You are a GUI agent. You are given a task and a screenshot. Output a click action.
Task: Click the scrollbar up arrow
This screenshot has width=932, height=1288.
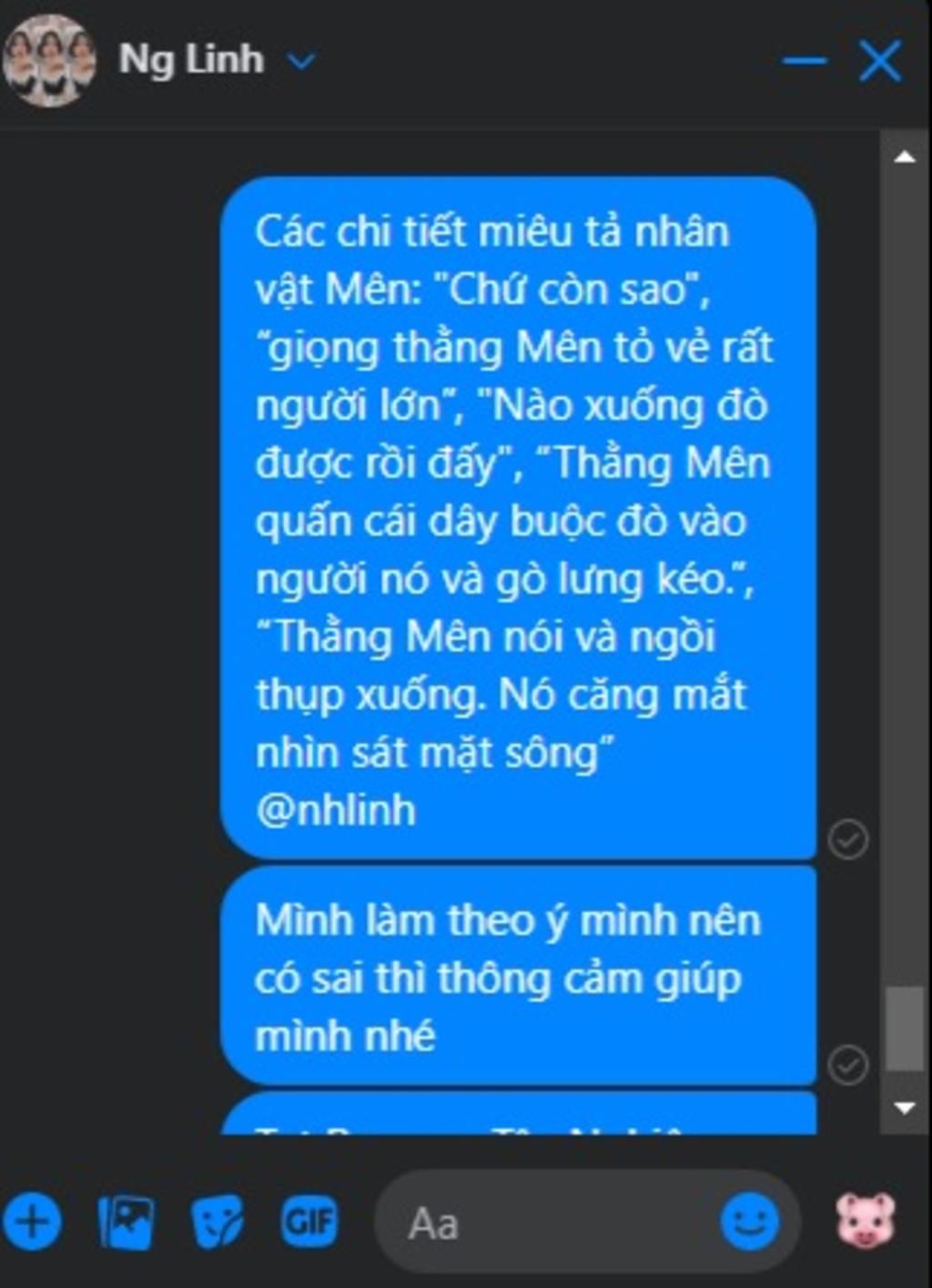click(905, 157)
